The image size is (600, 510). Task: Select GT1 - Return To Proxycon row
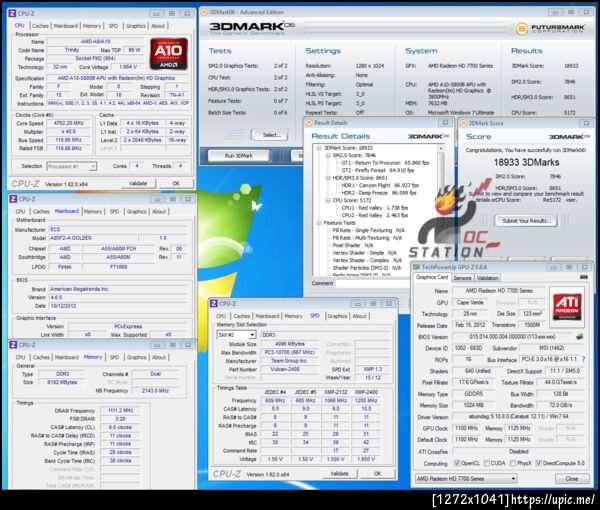pos(385,163)
